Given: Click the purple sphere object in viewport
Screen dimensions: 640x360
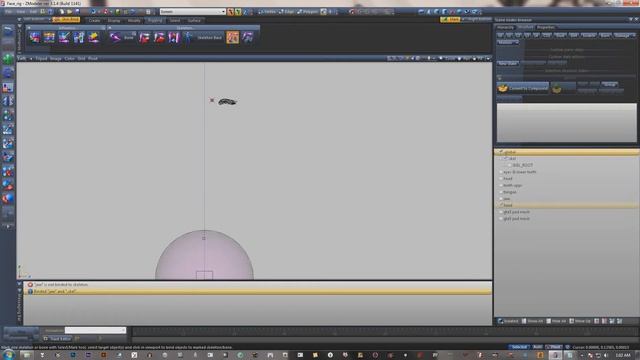Looking at the screenshot, I should click(x=204, y=255).
